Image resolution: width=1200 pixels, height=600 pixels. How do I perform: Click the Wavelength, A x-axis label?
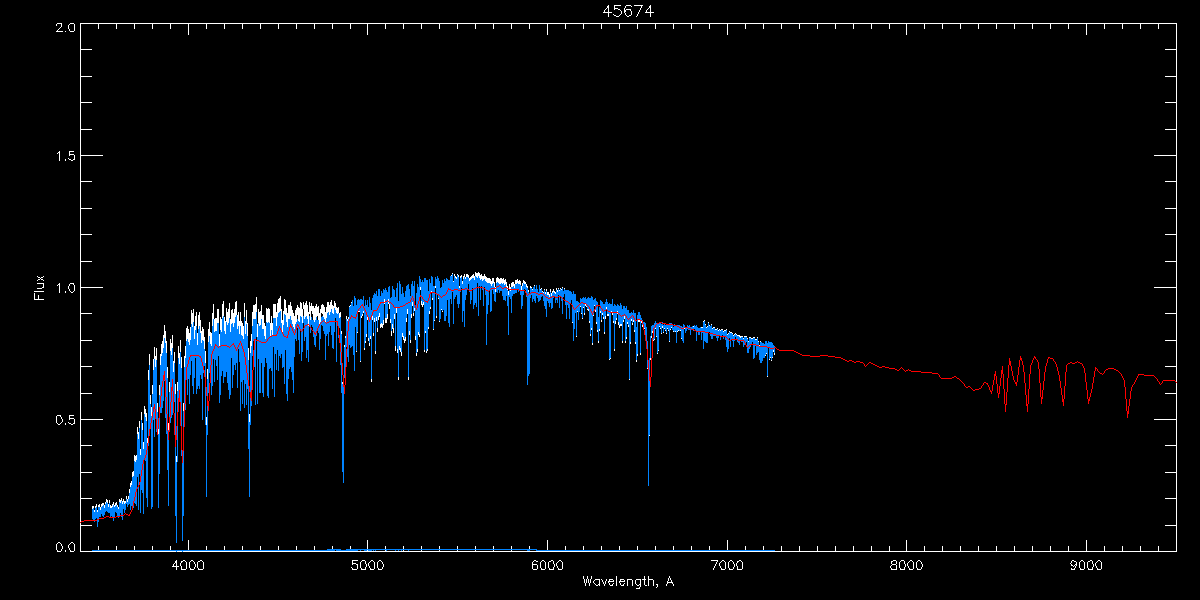(x=628, y=581)
